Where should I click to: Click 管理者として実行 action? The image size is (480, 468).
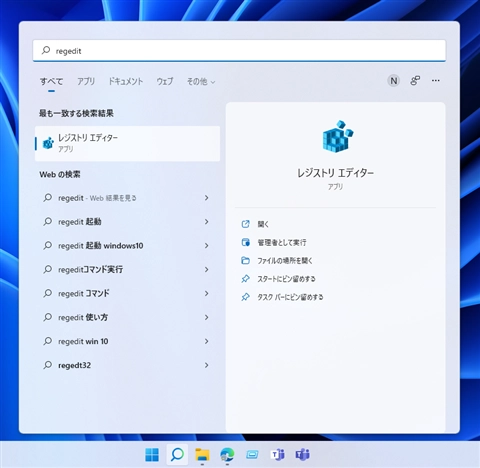click(x=282, y=242)
